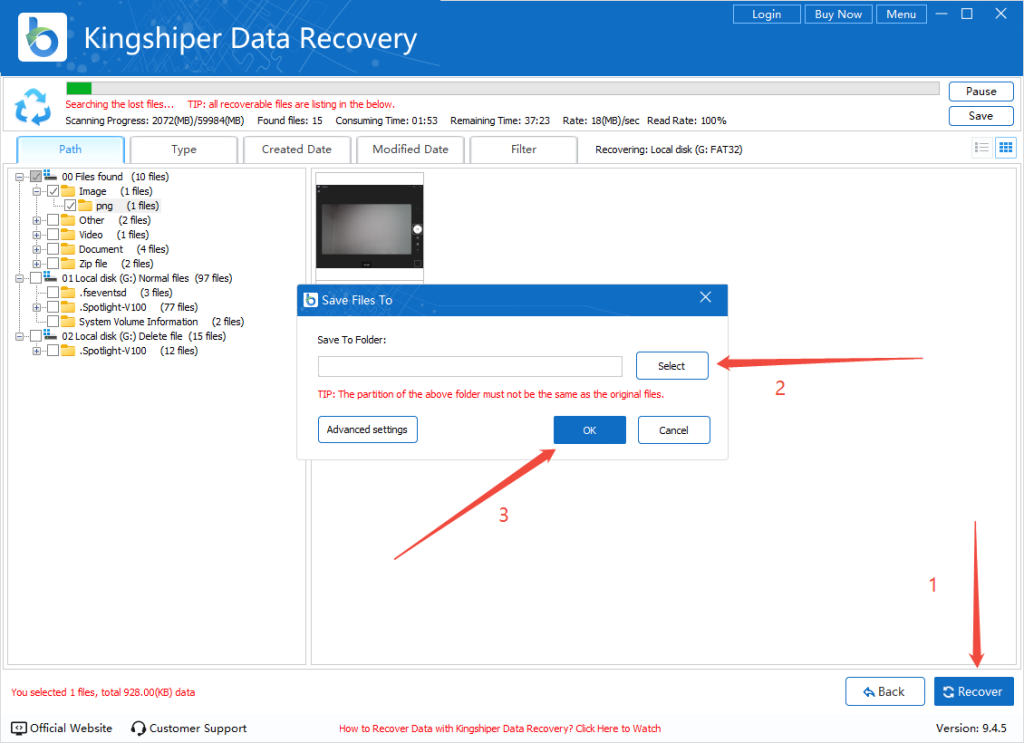Close the Save Files To dialog
1024x743 pixels.
click(x=705, y=298)
